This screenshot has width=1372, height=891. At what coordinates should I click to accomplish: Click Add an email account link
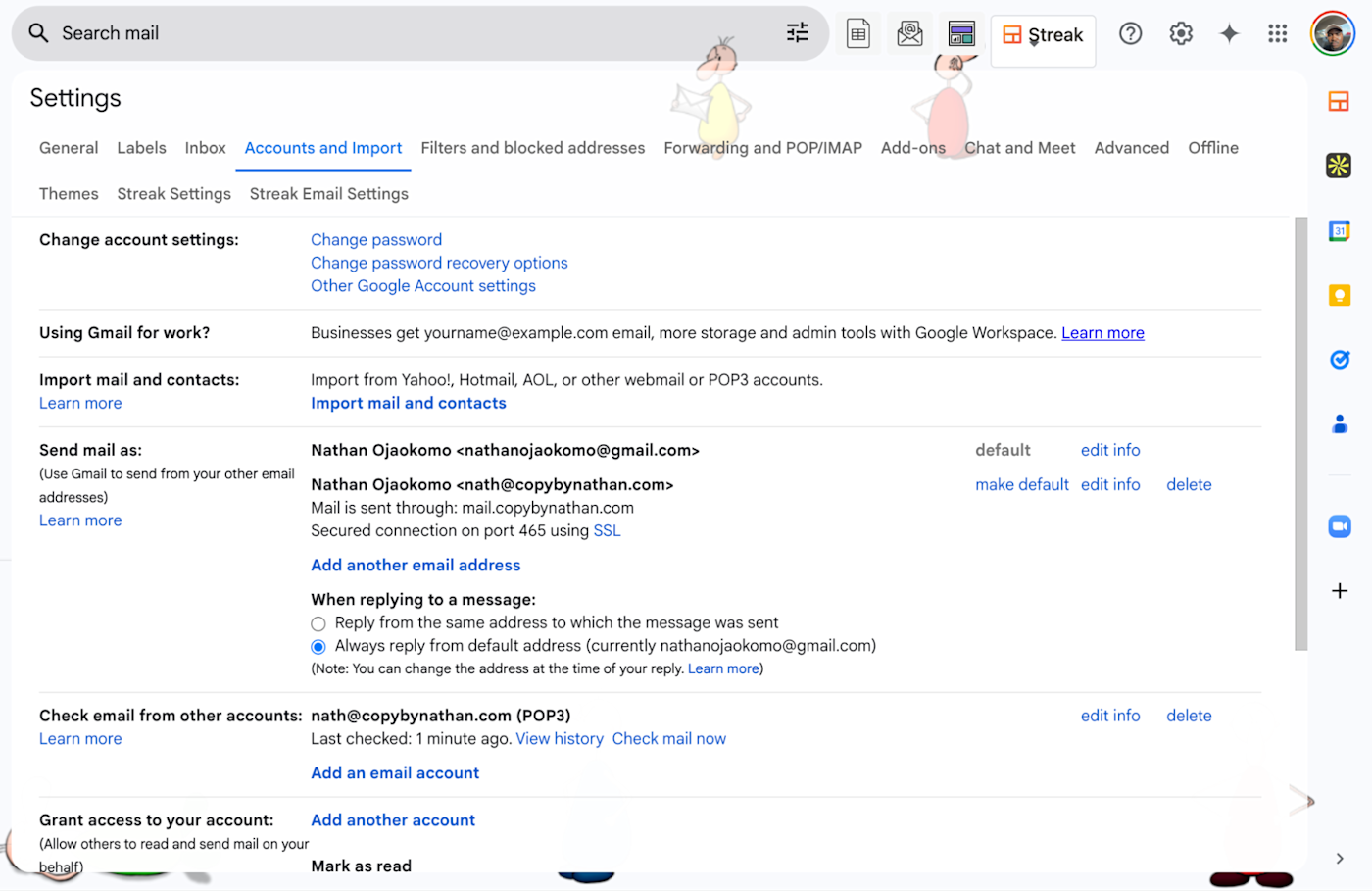[x=395, y=772]
